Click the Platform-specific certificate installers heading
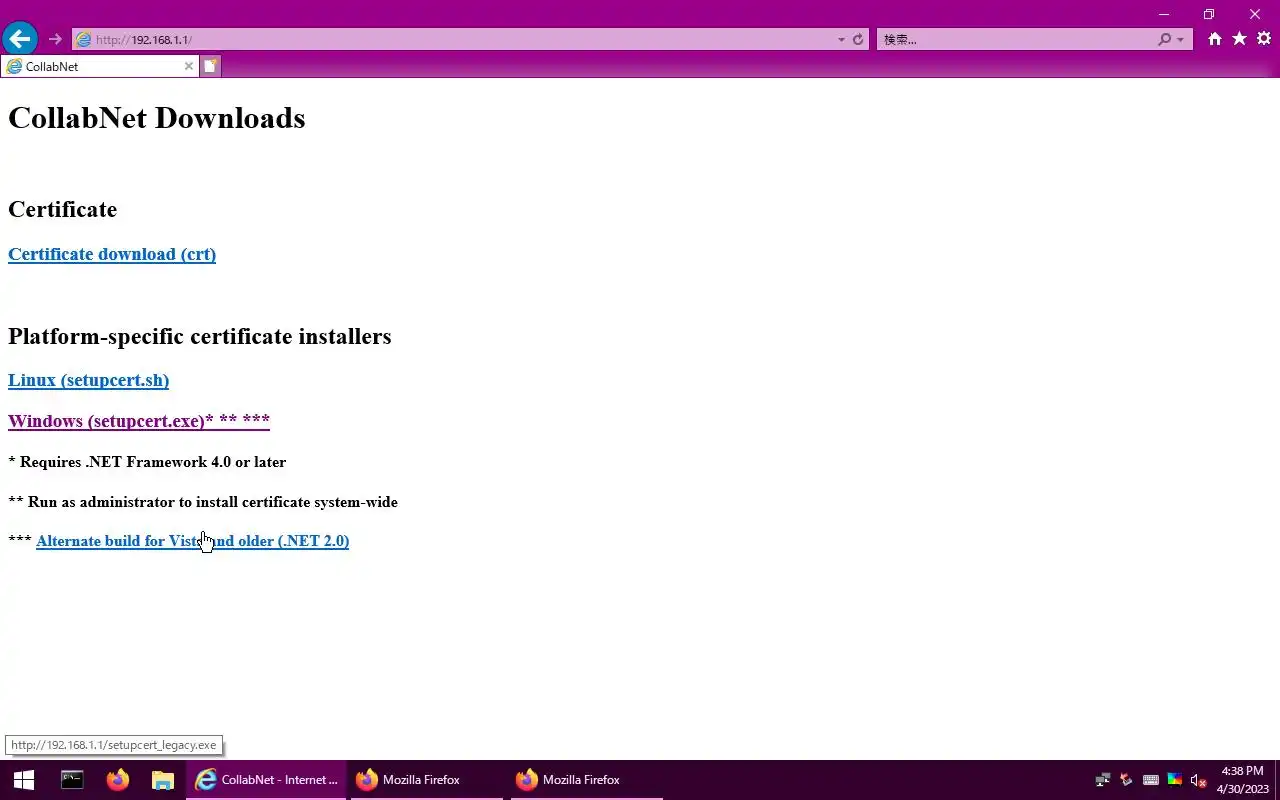 pos(199,336)
